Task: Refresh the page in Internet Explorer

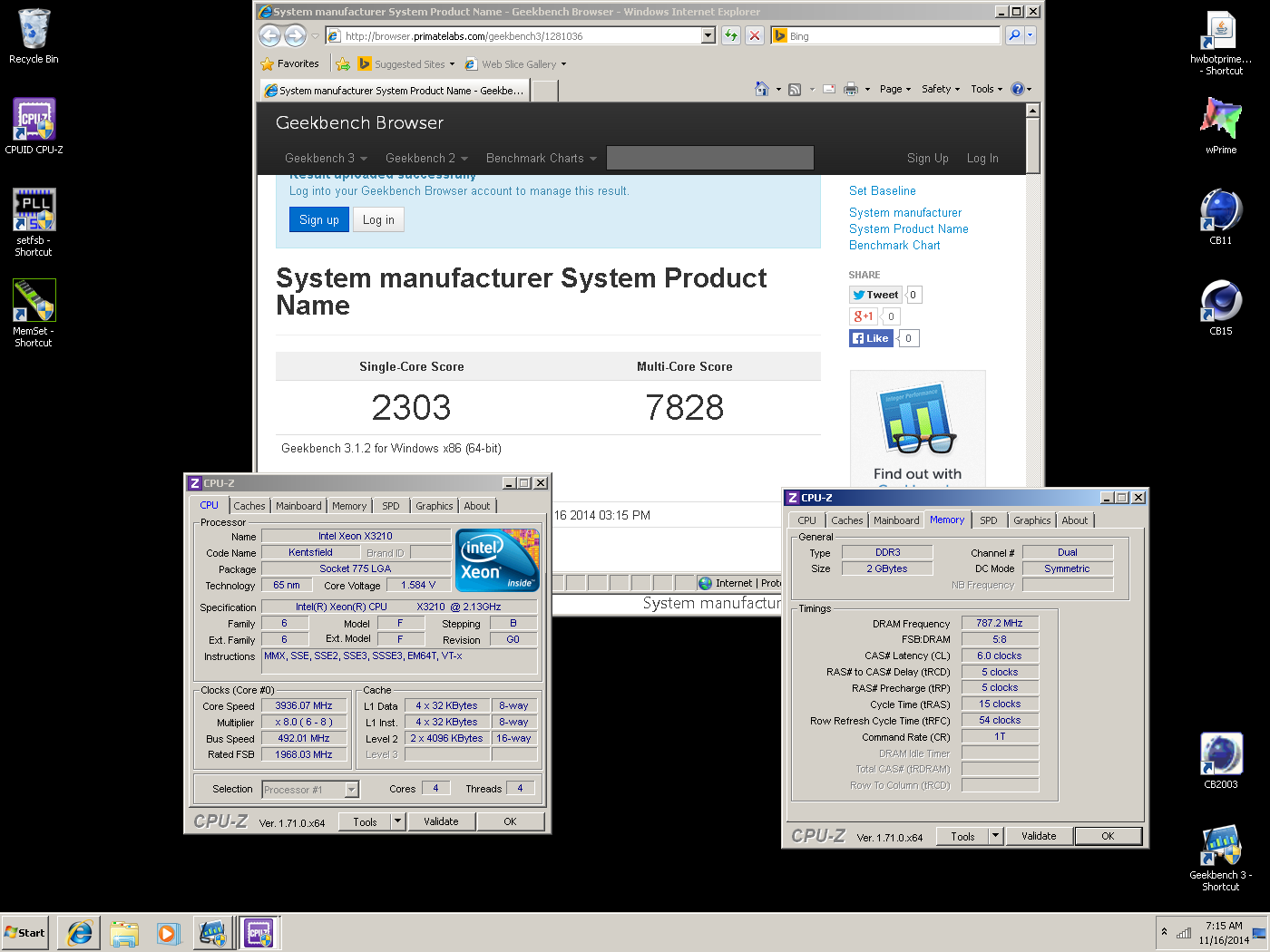Action: (x=731, y=35)
